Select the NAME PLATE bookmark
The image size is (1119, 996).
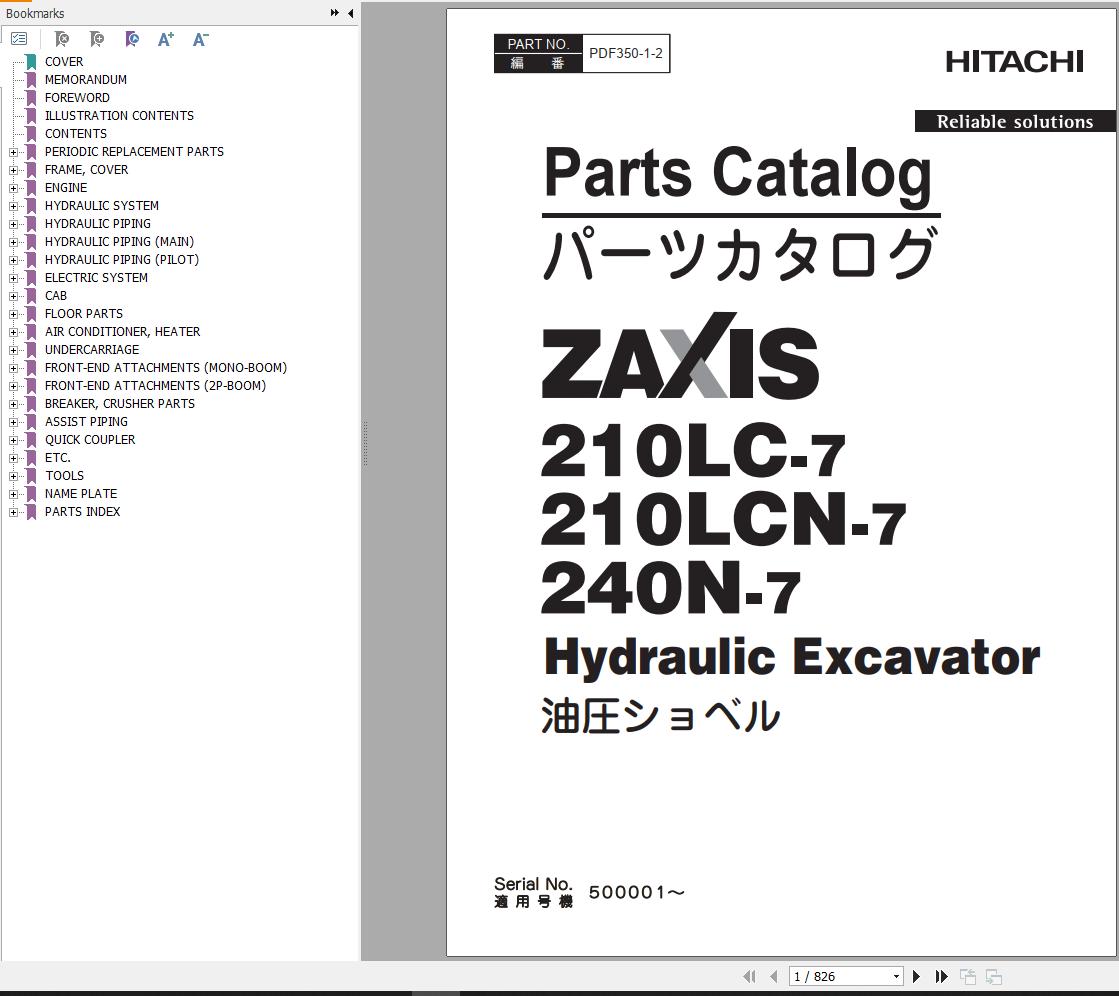tap(81, 494)
